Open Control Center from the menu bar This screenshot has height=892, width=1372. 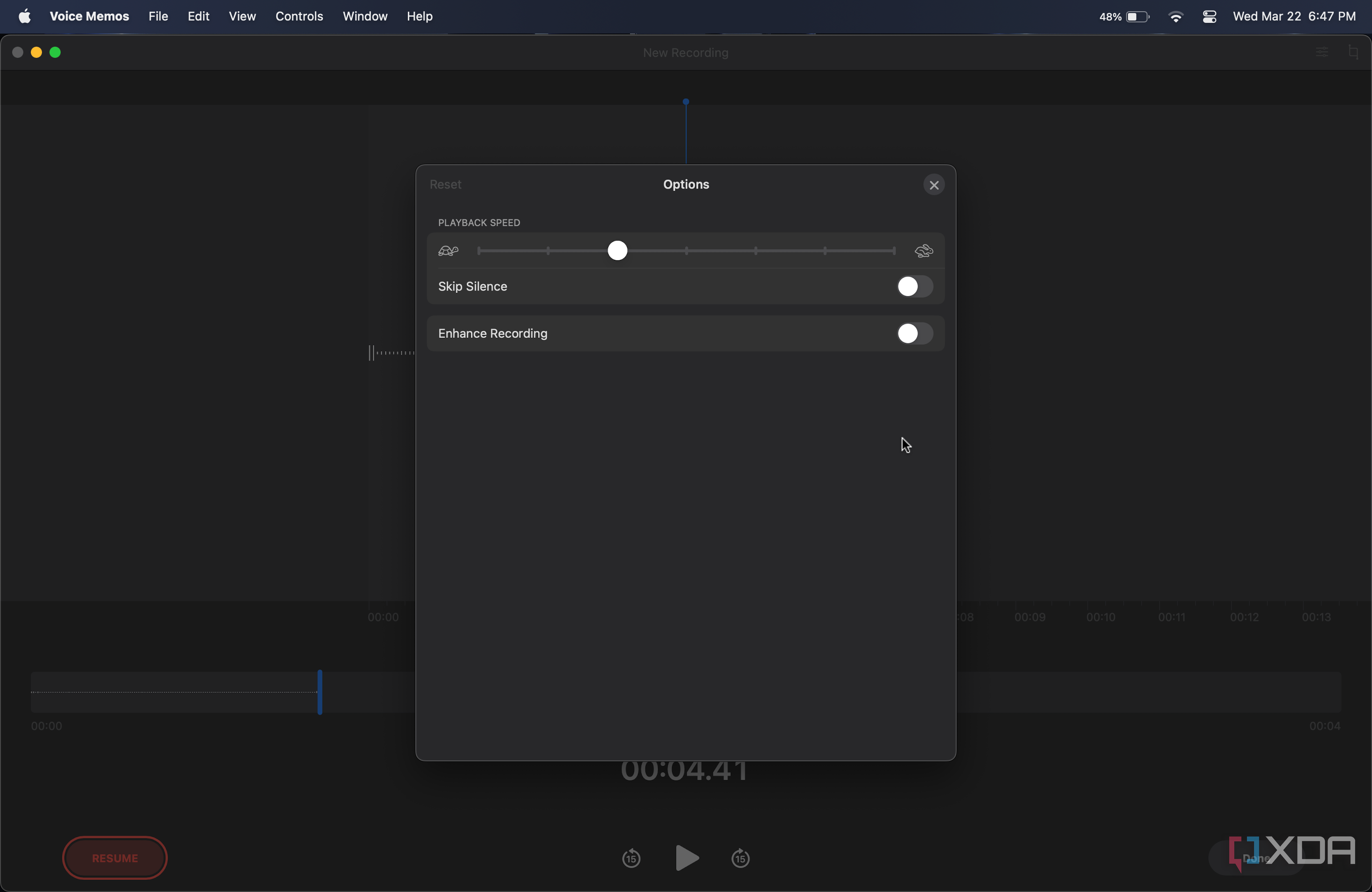tap(1210, 16)
